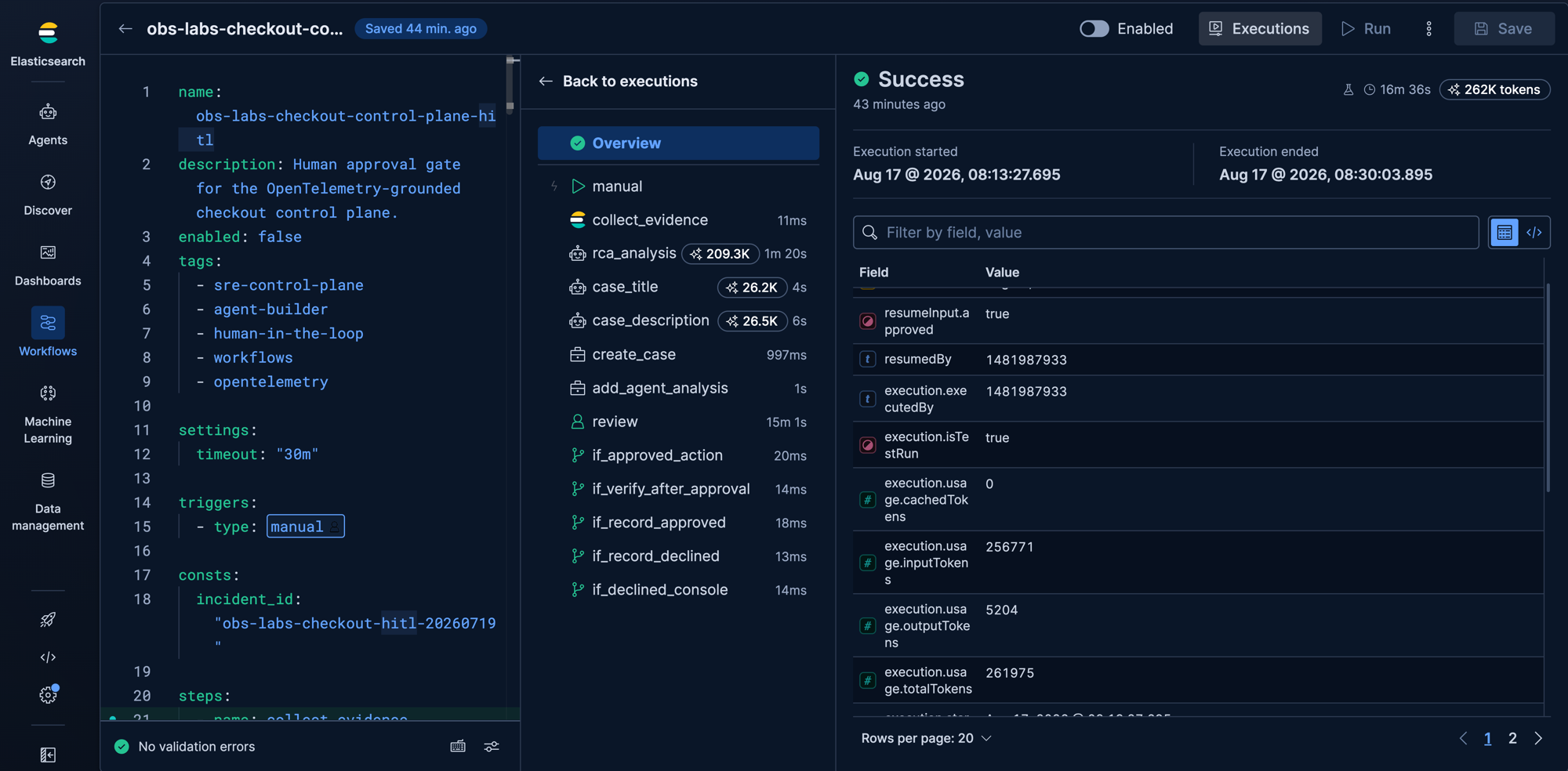Click the code editor minimap scrollbar
Image resolution: width=1568 pixels, height=771 pixels.
(x=510, y=85)
